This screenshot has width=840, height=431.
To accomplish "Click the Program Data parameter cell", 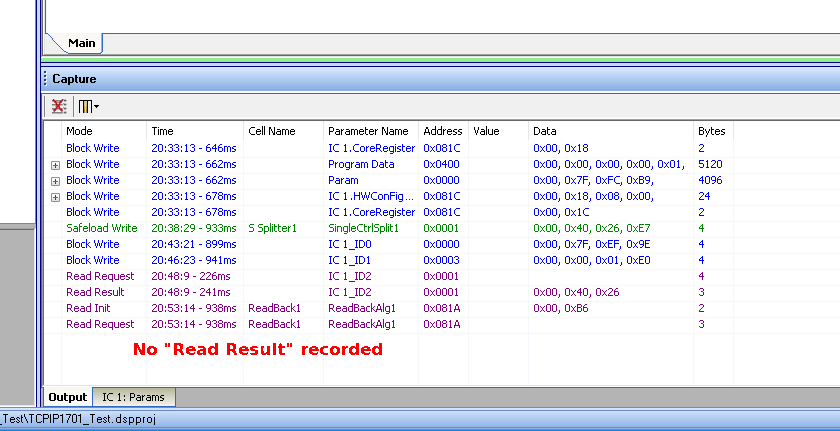I will click(361, 164).
